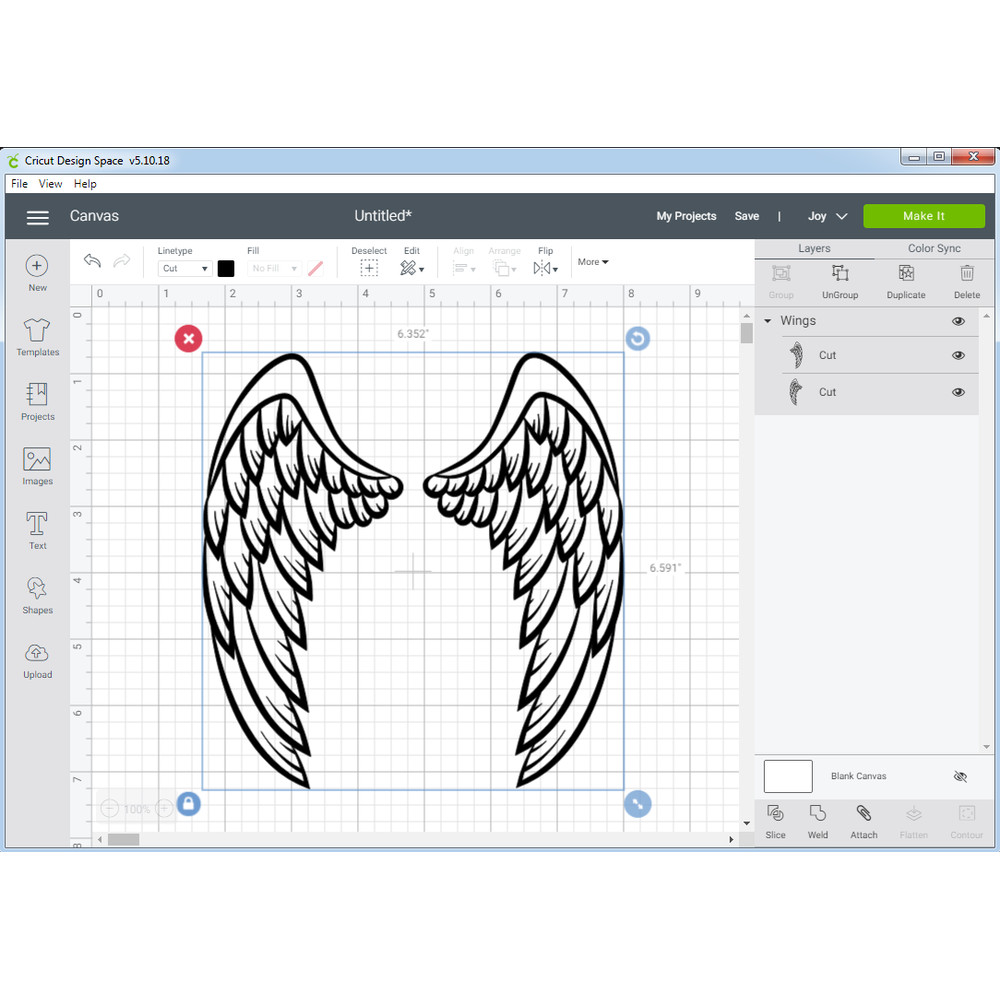Open the More options dropdown
Screen dimensions: 1000x1000
592,261
